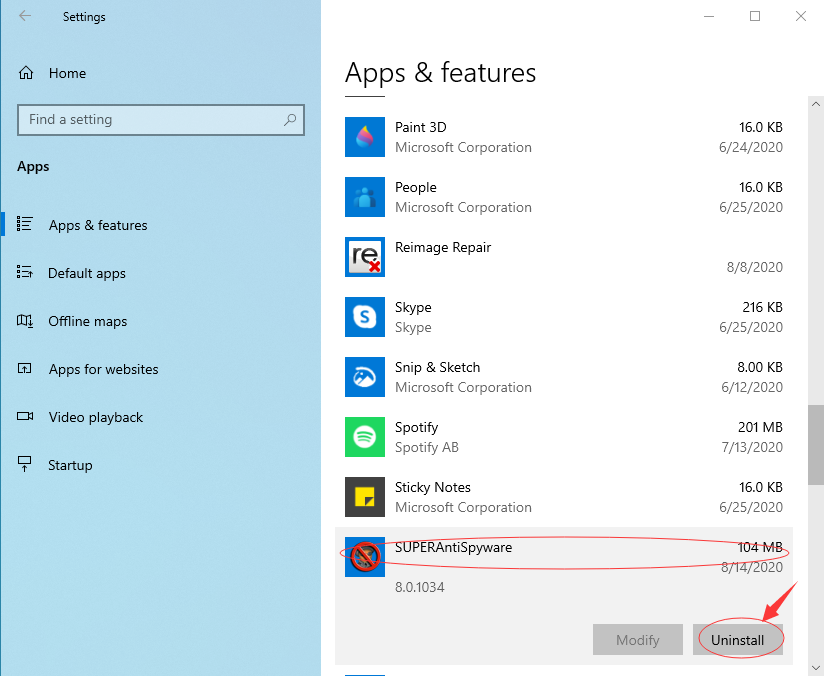This screenshot has height=676, width=824.
Task: Focus the Find a setting search box
Action: click(x=161, y=120)
